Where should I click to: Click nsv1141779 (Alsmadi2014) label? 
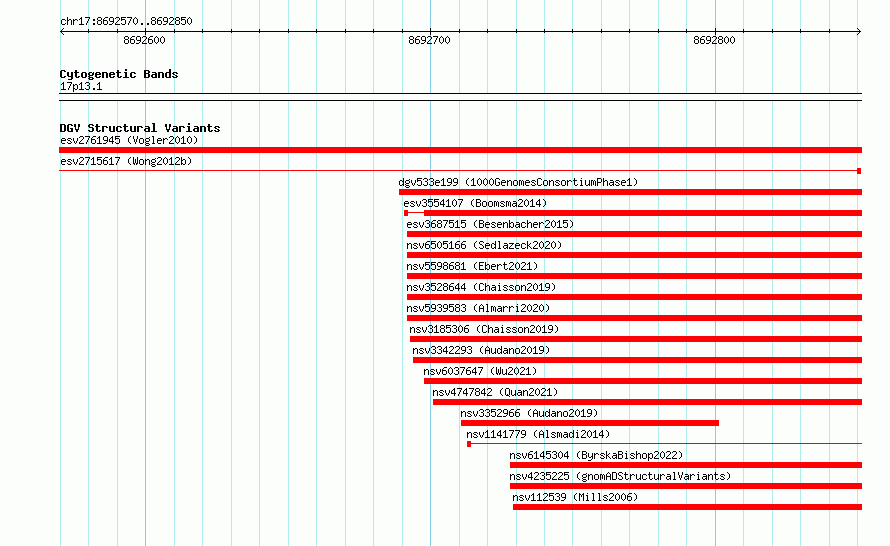pyautogui.click(x=538, y=434)
